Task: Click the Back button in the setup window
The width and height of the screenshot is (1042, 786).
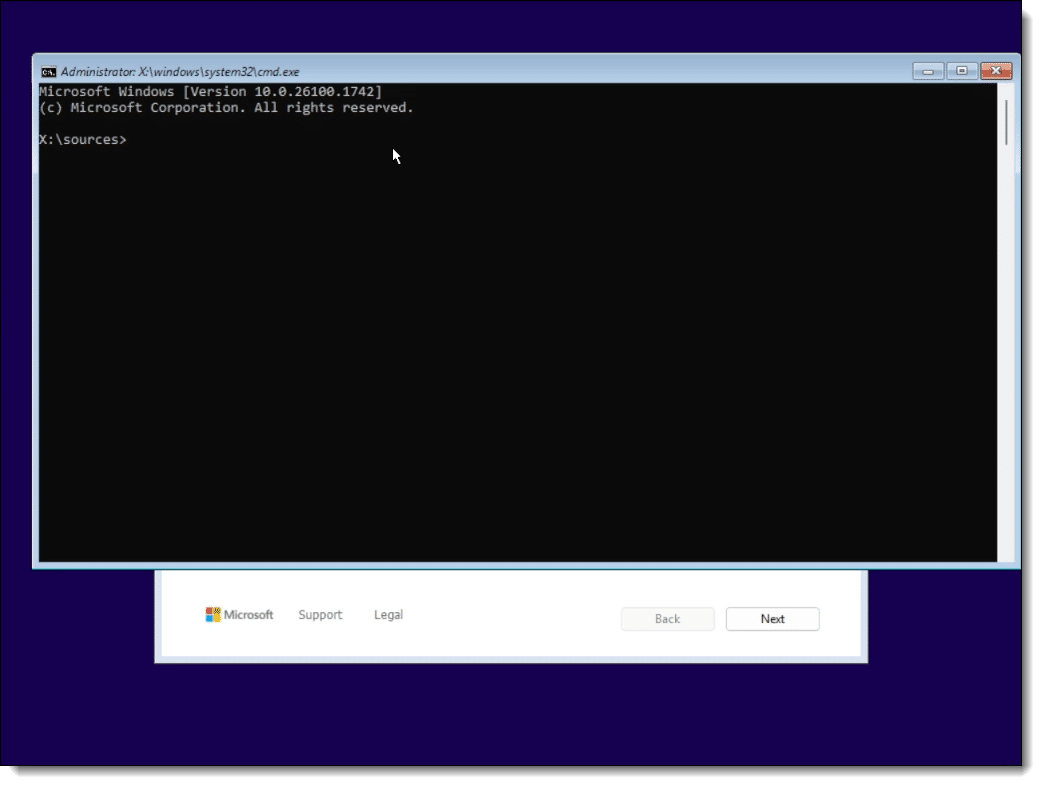Action: point(667,619)
